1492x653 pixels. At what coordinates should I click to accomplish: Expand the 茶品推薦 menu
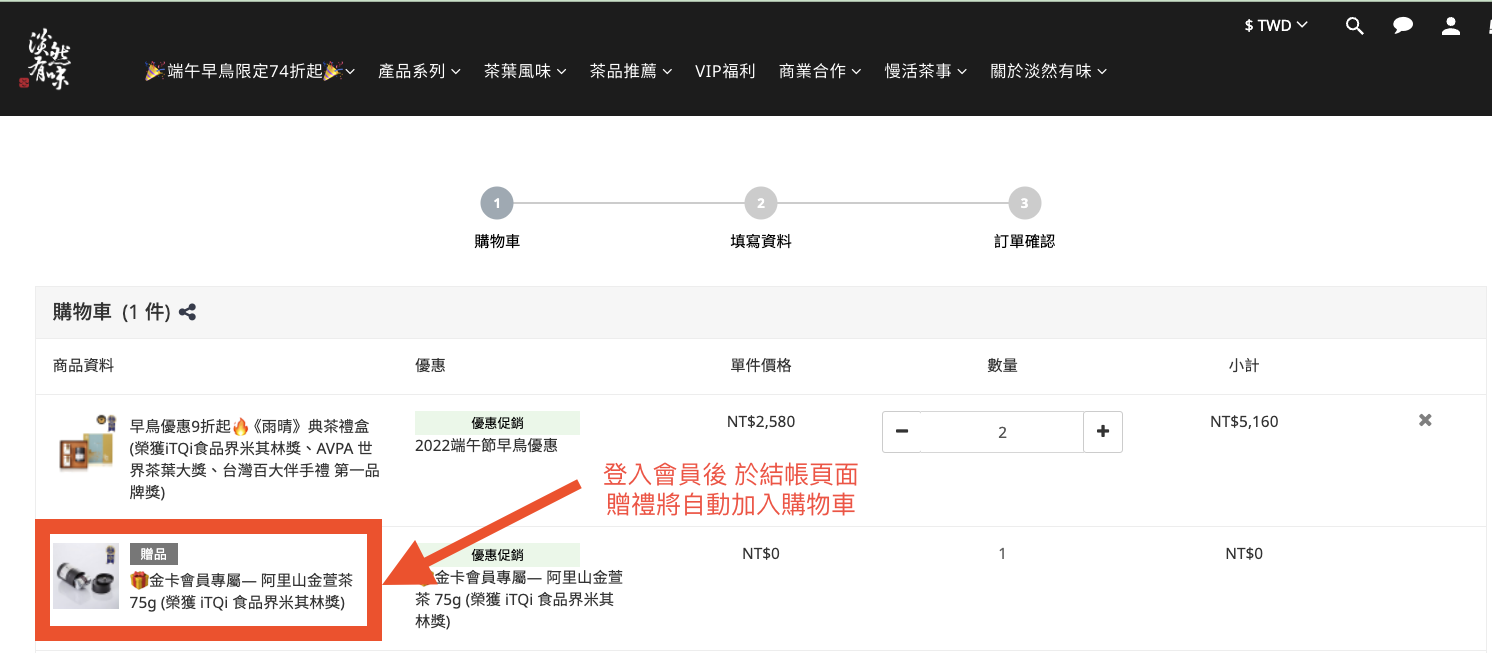[630, 71]
